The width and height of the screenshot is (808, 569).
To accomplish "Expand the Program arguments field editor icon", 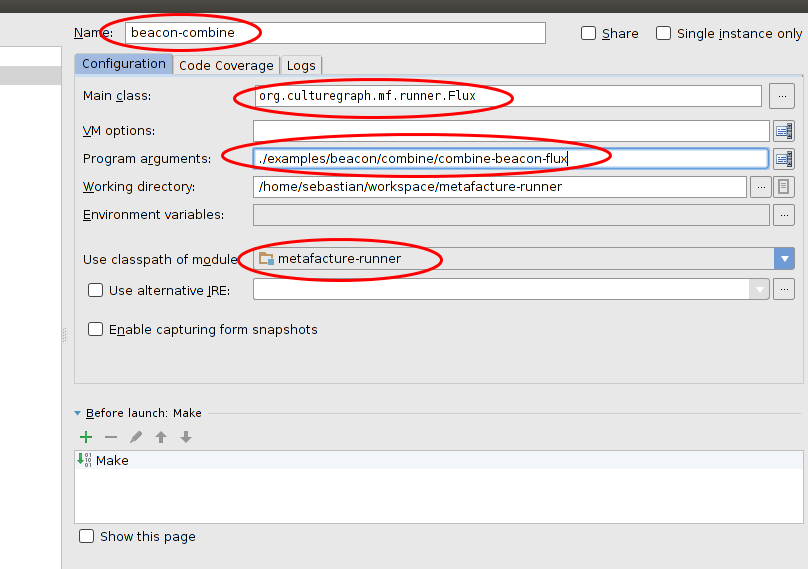I will tap(784, 159).
